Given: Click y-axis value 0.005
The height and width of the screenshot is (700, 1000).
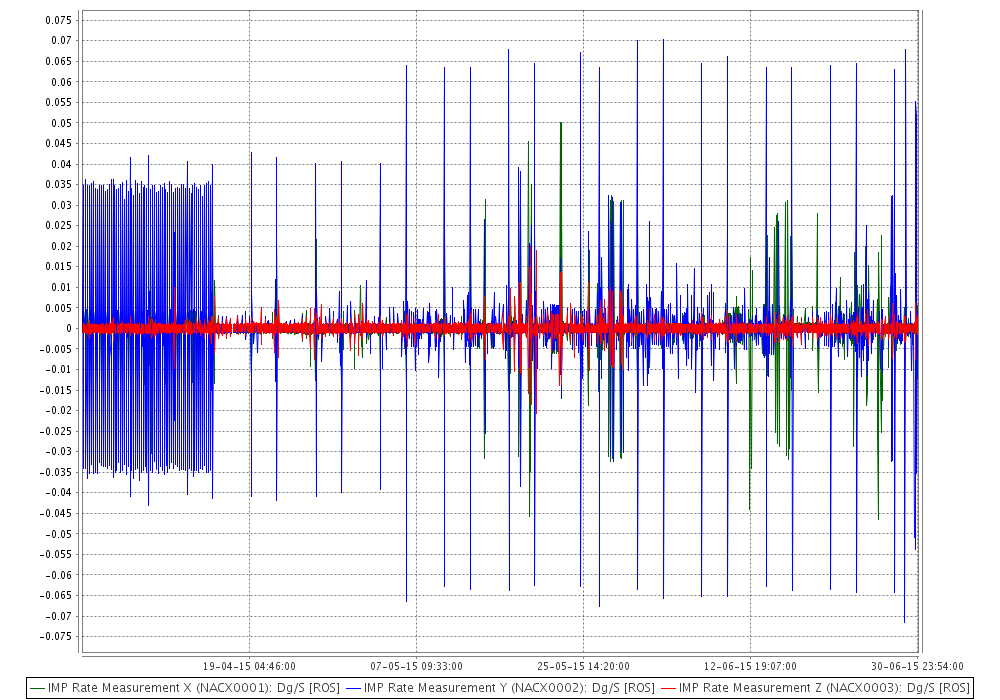Looking at the screenshot, I should tap(59, 308).
